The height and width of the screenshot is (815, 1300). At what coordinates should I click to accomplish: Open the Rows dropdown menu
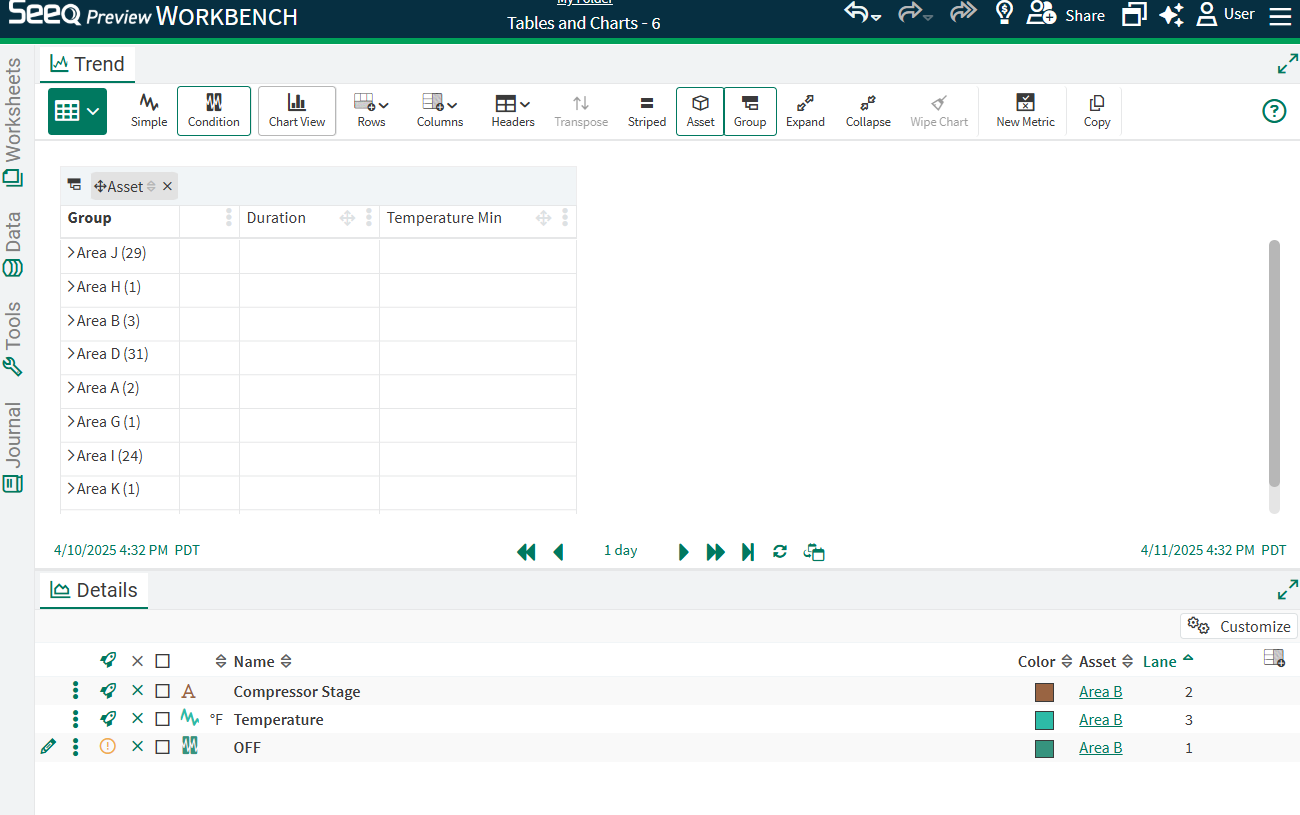tap(371, 110)
